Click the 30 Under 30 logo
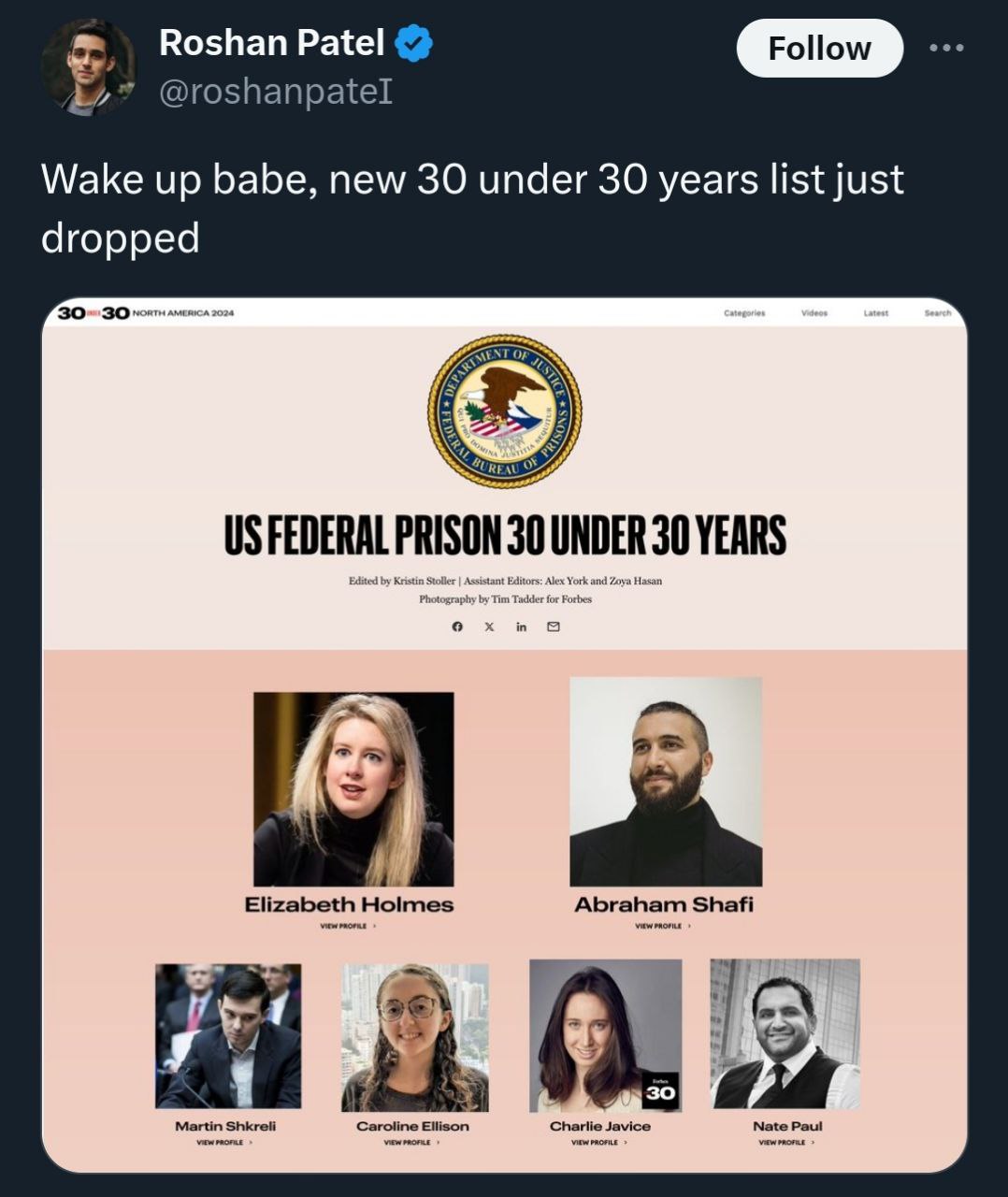This screenshot has height=1197, width=1008. 94,312
